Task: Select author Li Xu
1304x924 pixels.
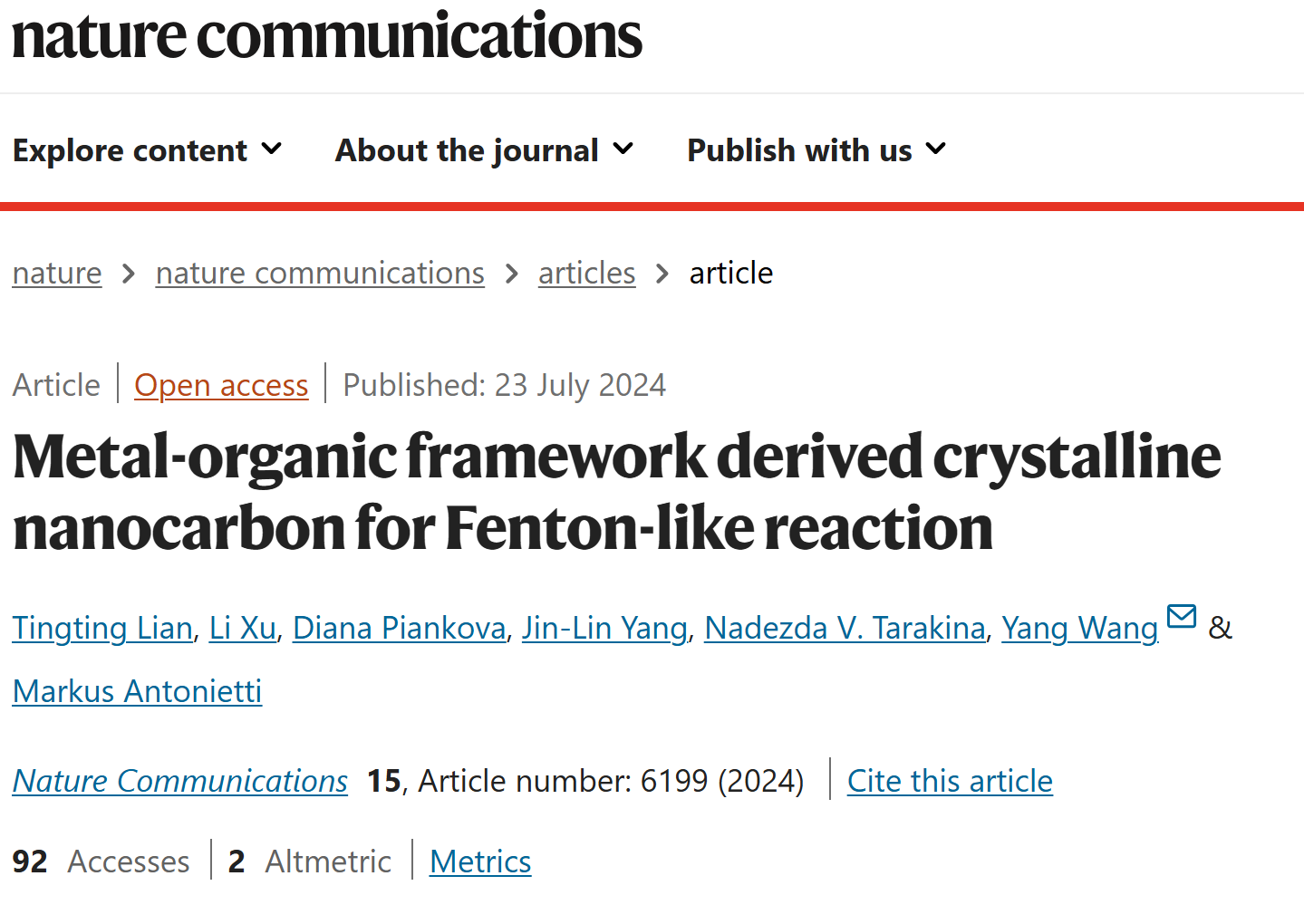Action: click(x=243, y=628)
